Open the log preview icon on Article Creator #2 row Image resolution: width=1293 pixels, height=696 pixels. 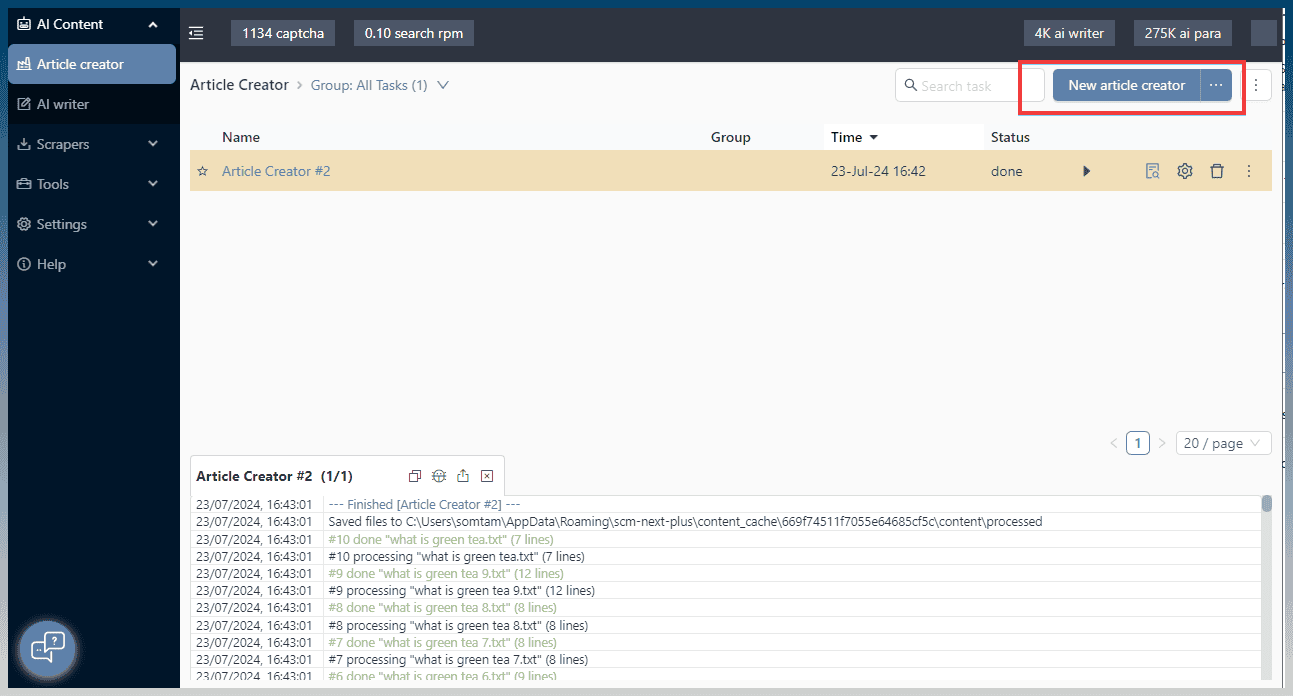pos(1152,170)
